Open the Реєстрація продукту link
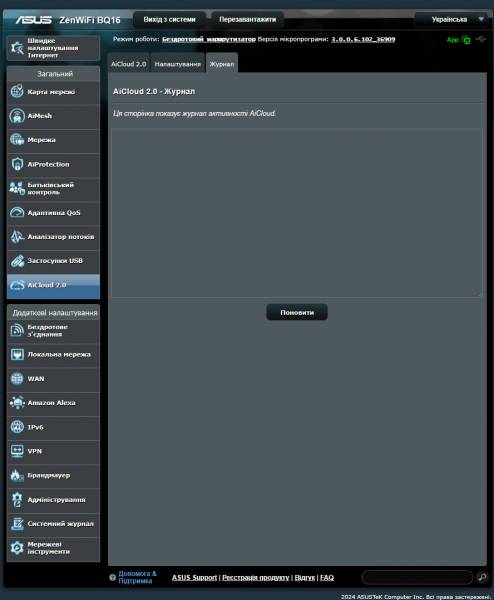Image resolution: width=494 pixels, height=600 pixels. point(256,577)
